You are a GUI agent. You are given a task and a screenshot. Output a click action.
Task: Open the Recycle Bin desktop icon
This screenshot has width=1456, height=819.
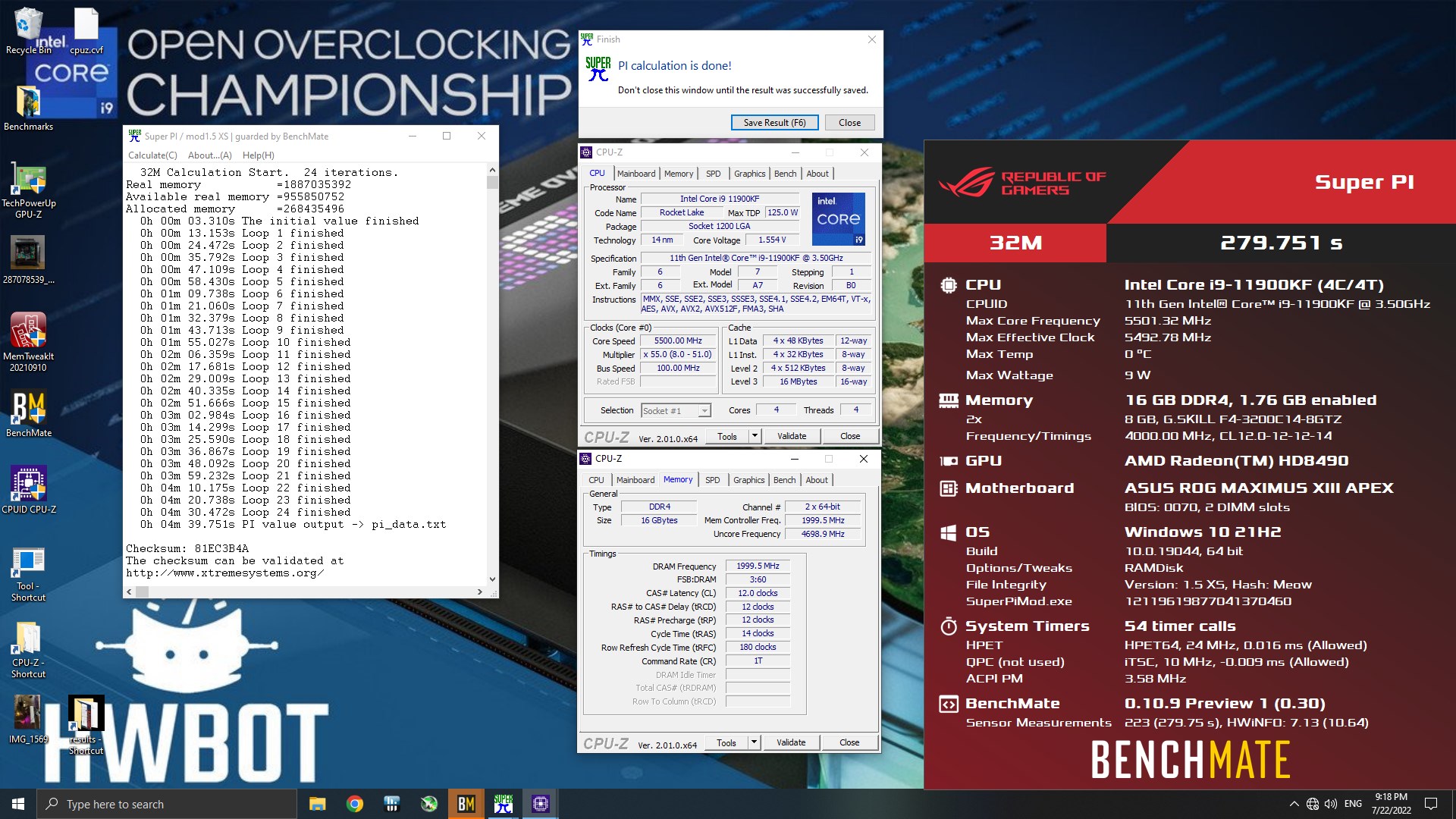click(x=29, y=30)
